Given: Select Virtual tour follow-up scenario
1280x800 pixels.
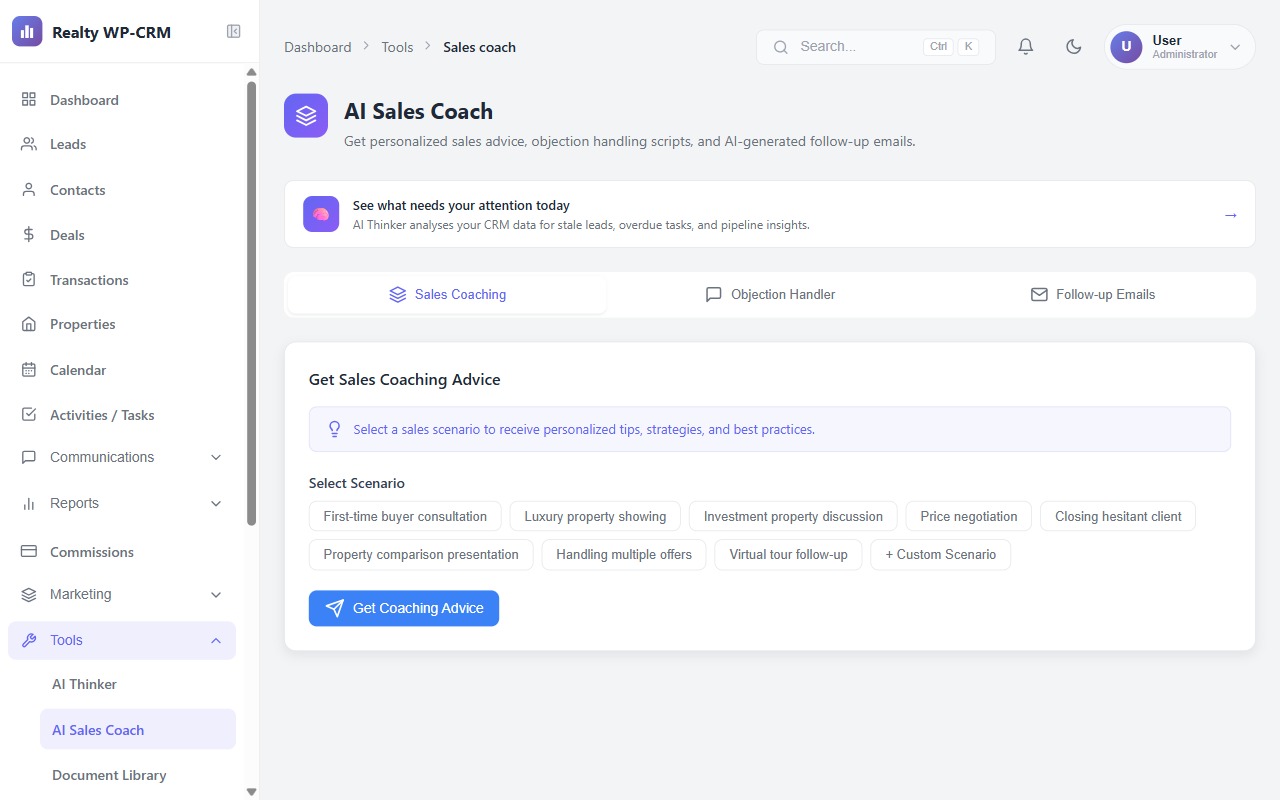Looking at the screenshot, I should pyautogui.click(x=788, y=555).
